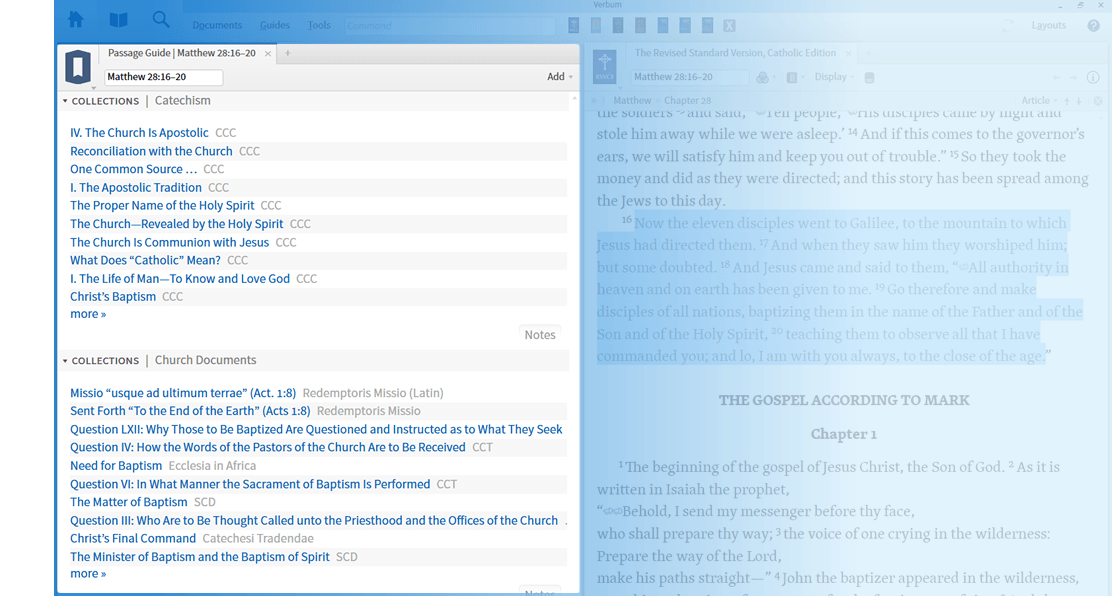
Task: Show more Catechism results
Action: tap(88, 314)
